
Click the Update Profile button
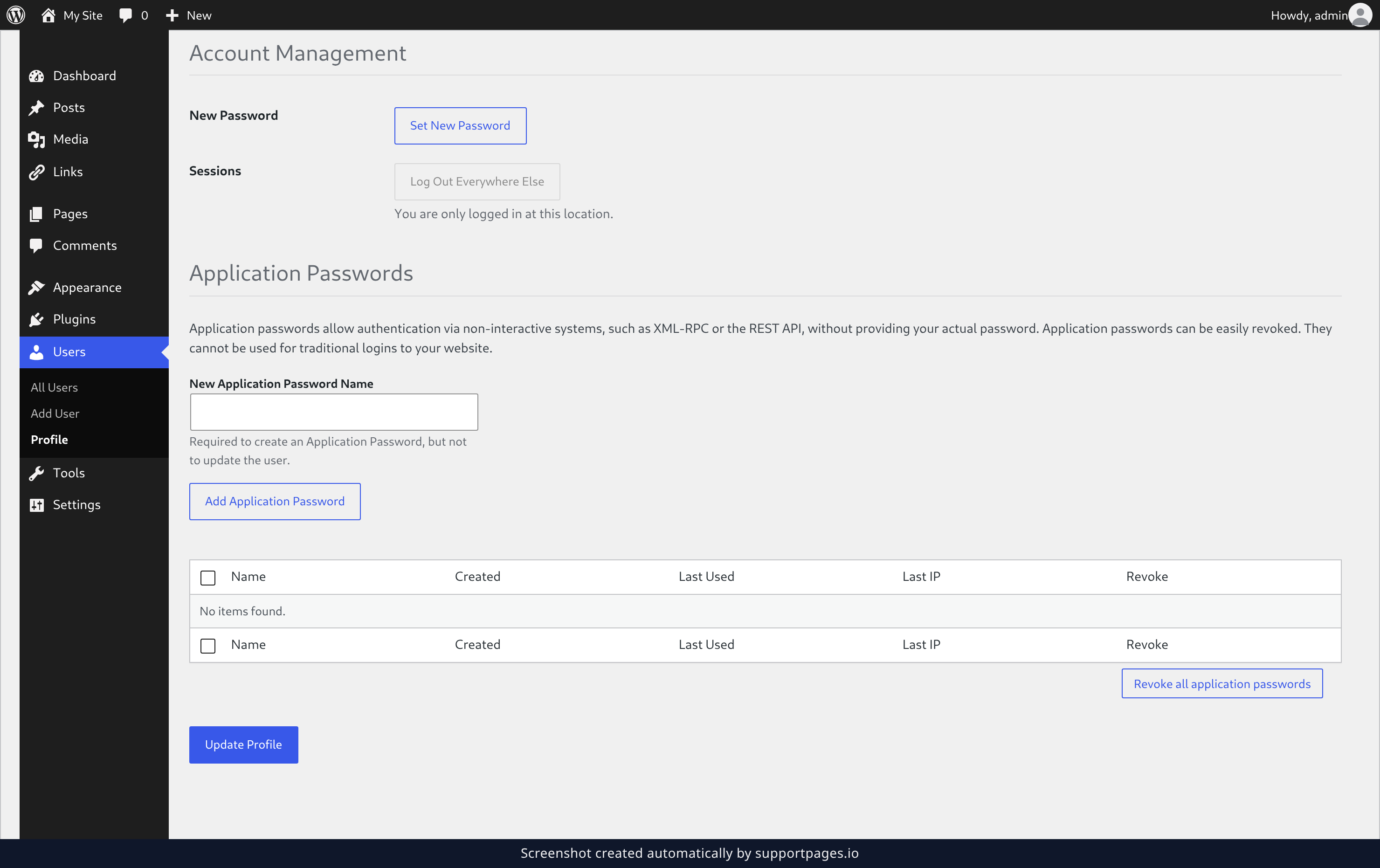(x=243, y=744)
